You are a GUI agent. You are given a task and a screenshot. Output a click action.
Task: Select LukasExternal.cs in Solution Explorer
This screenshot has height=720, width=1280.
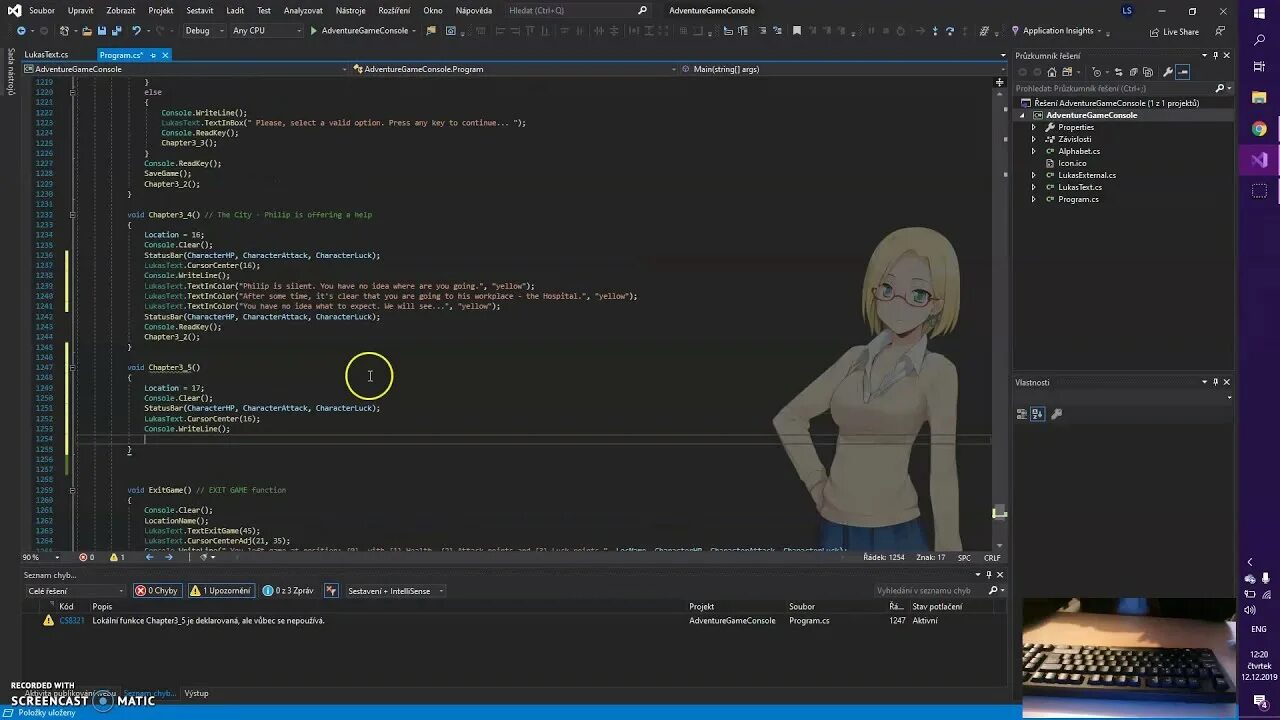(x=1087, y=175)
